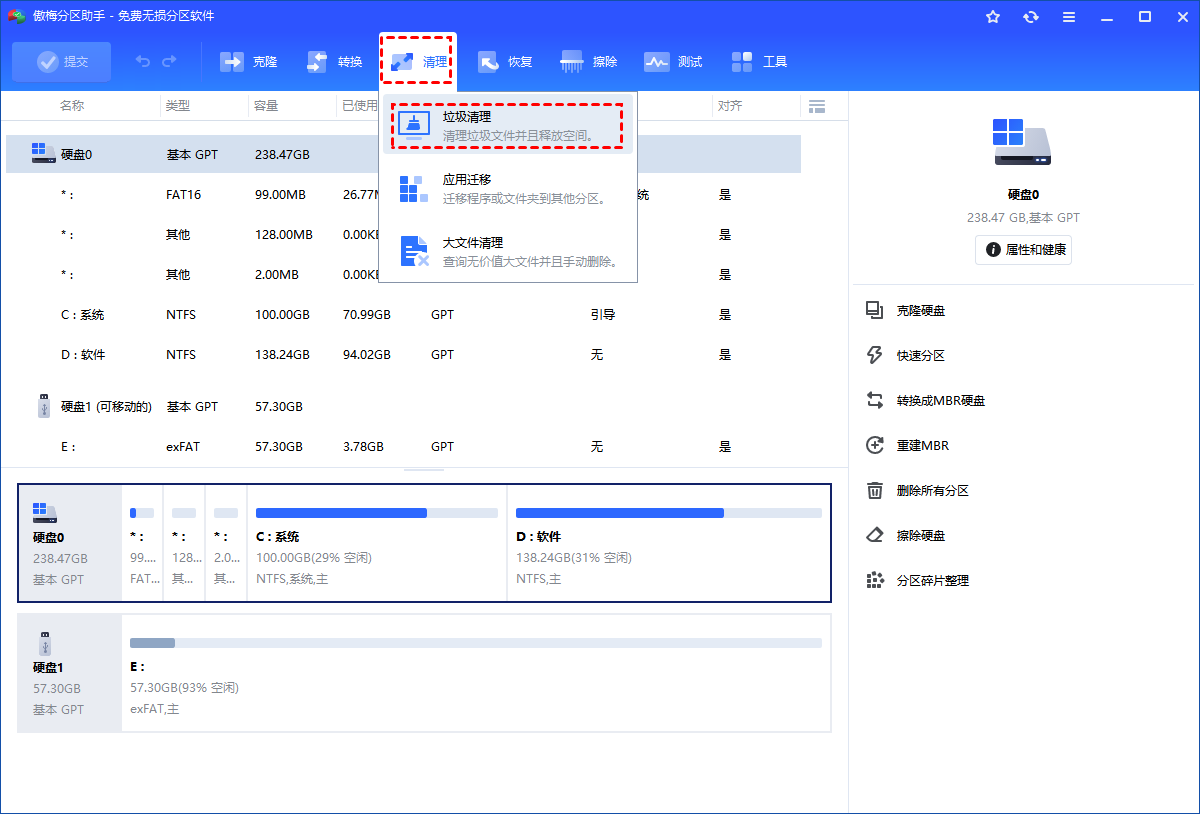Choose 垃圾清理 from the dropdown menu

coord(507,126)
